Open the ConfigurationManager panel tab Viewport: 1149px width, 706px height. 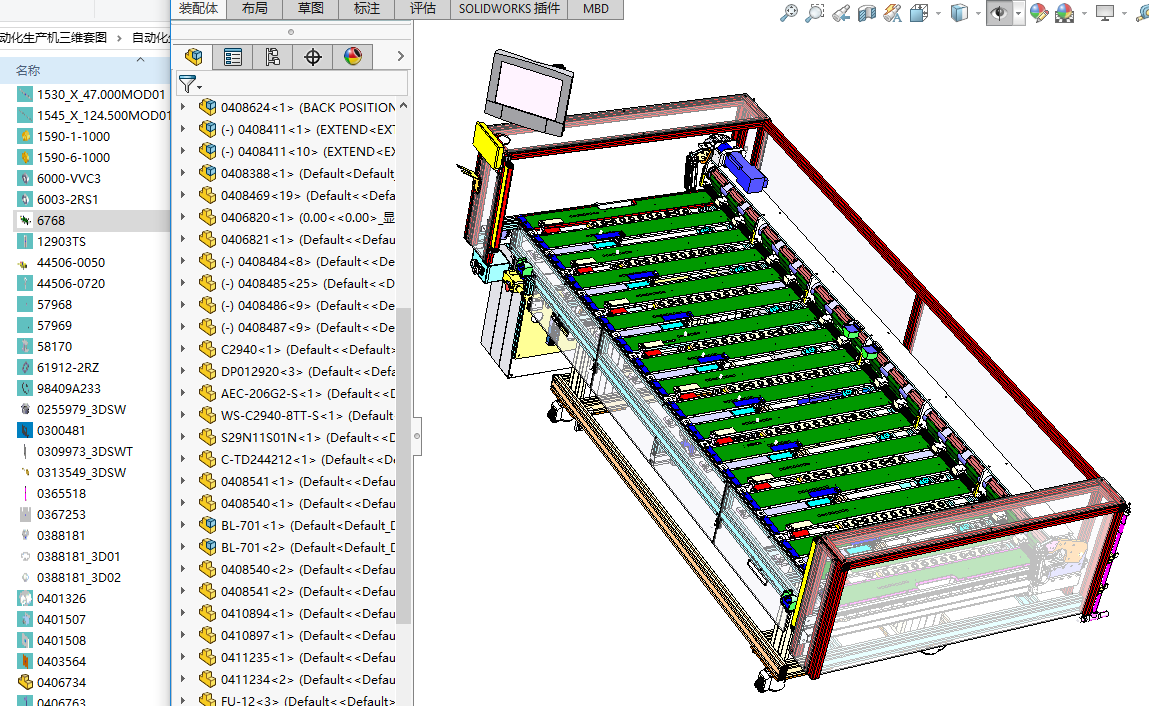[273, 57]
